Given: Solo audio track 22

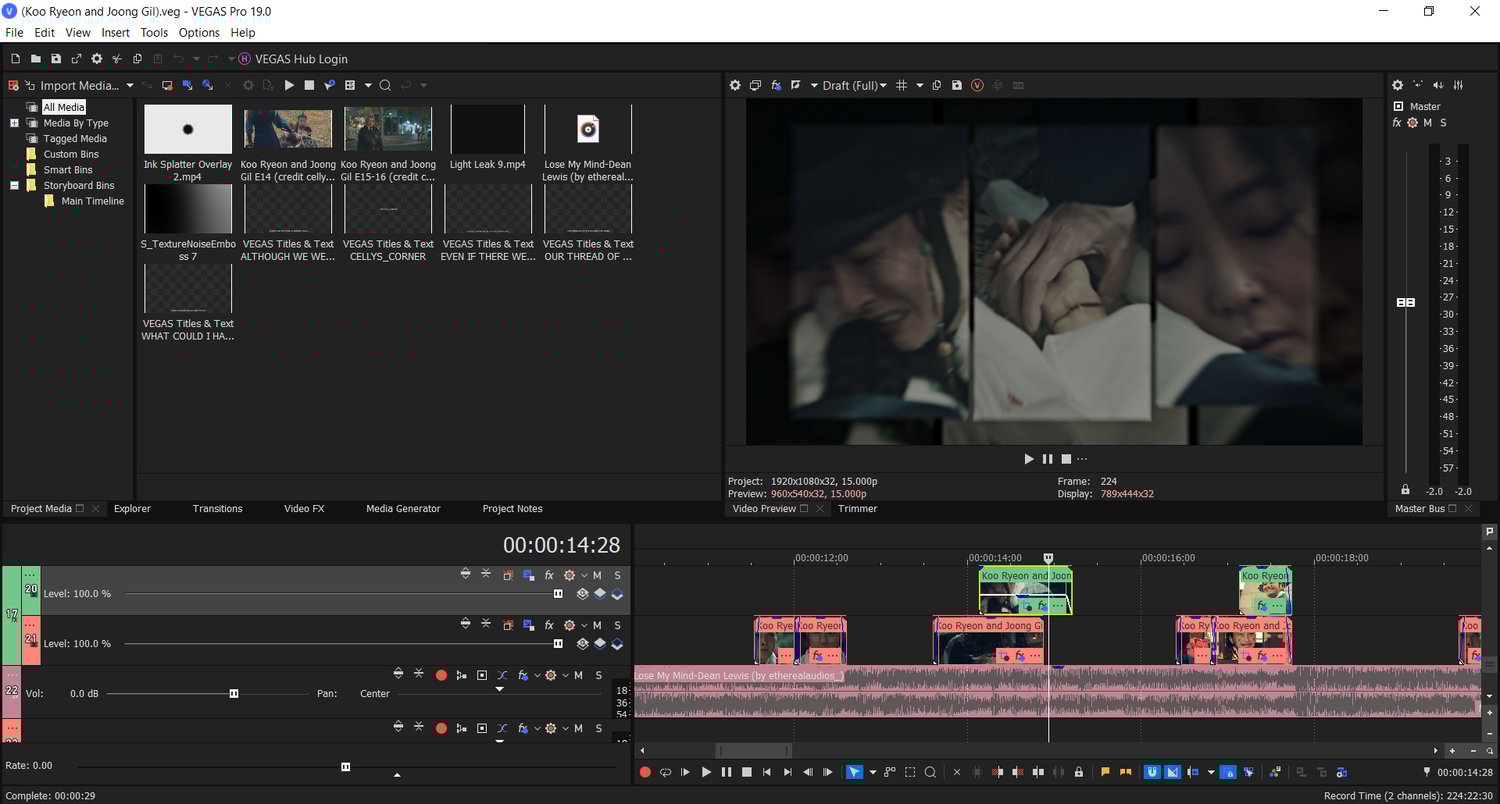Looking at the screenshot, I should [x=598, y=675].
